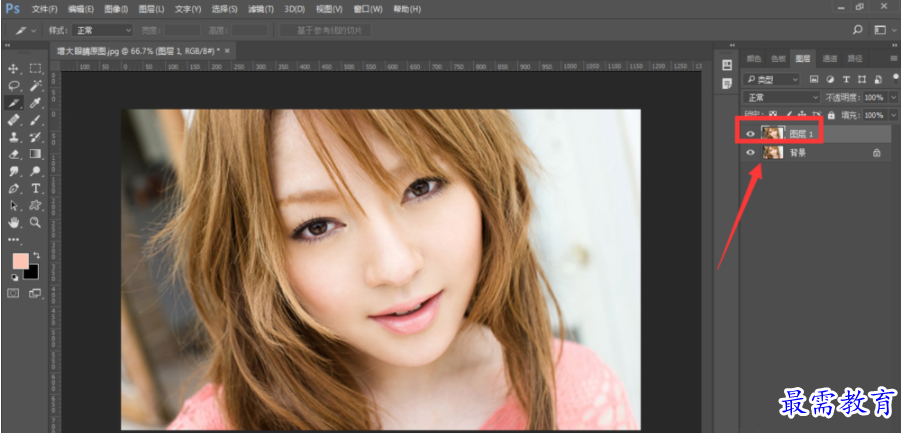Filter layers by smart objects
Screen dimensions: 903x434
[x=878, y=79]
